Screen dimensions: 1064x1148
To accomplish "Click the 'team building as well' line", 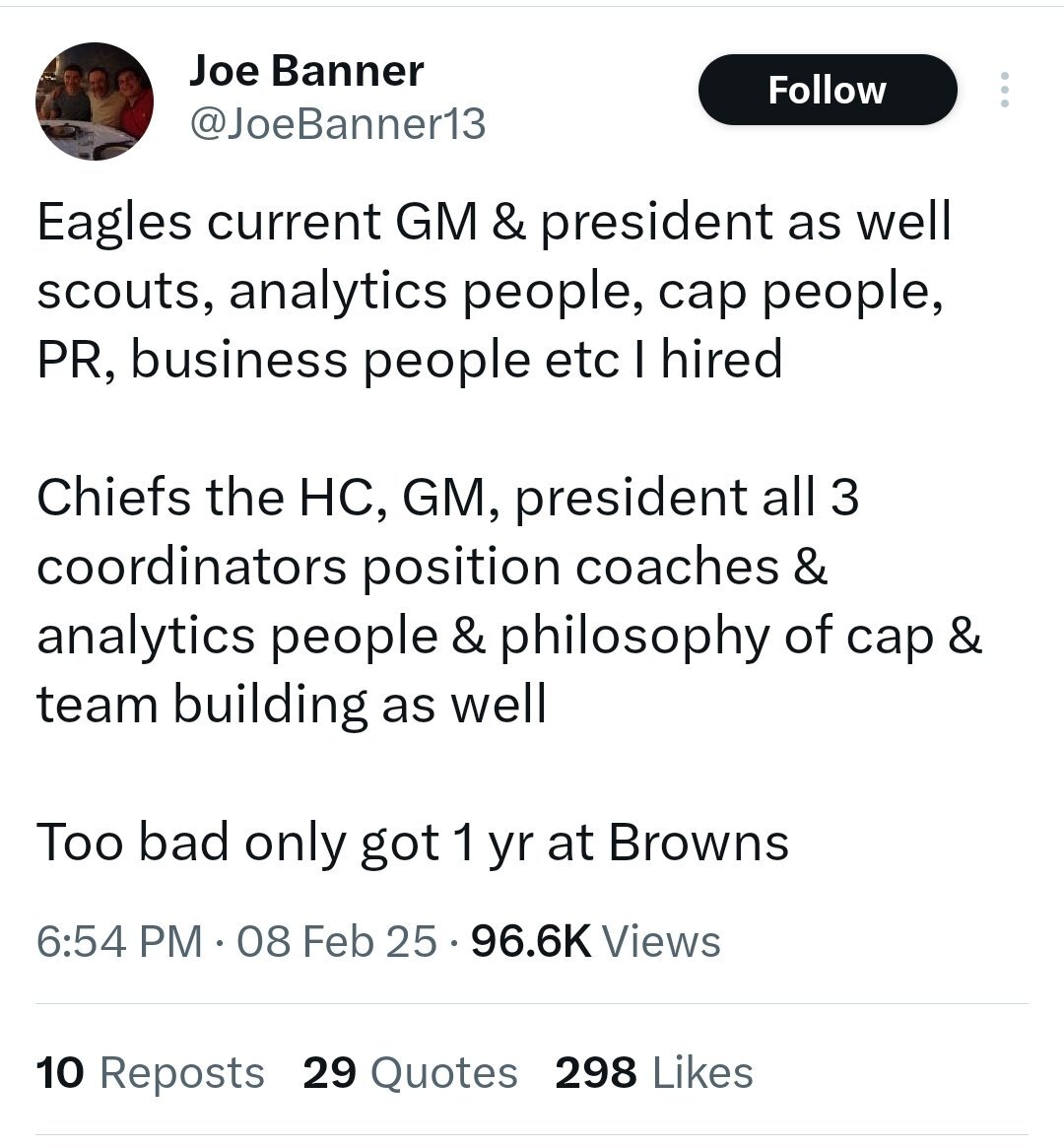I will coord(292,704).
